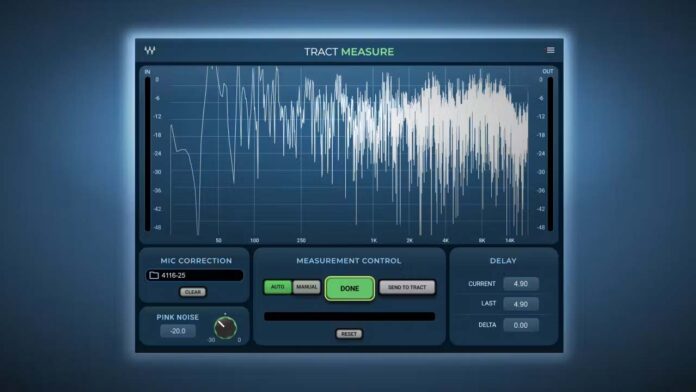
Task: Open the hamburger menu icon
Action: click(550, 50)
